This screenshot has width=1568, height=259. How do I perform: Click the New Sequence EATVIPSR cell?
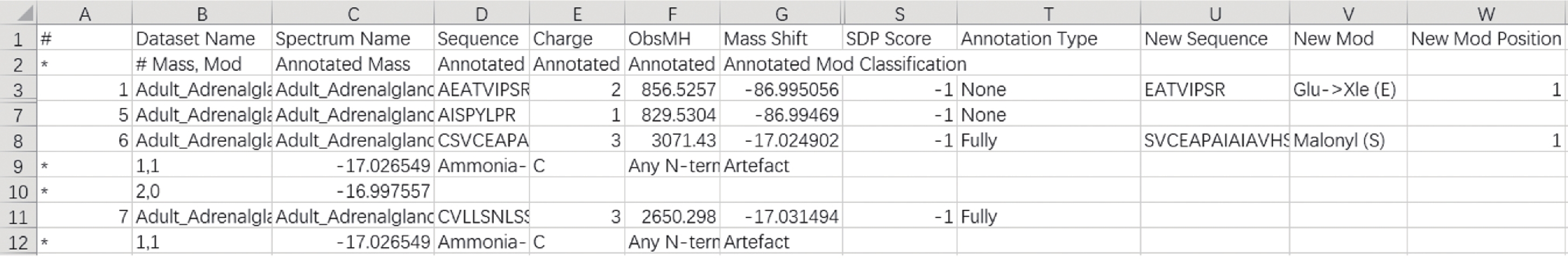pyautogui.click(x=1214, y=89)
